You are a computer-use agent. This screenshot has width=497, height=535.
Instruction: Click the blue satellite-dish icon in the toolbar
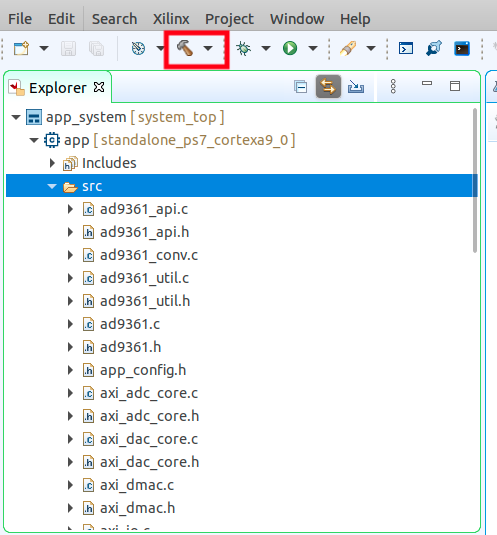tap(434, 48)
